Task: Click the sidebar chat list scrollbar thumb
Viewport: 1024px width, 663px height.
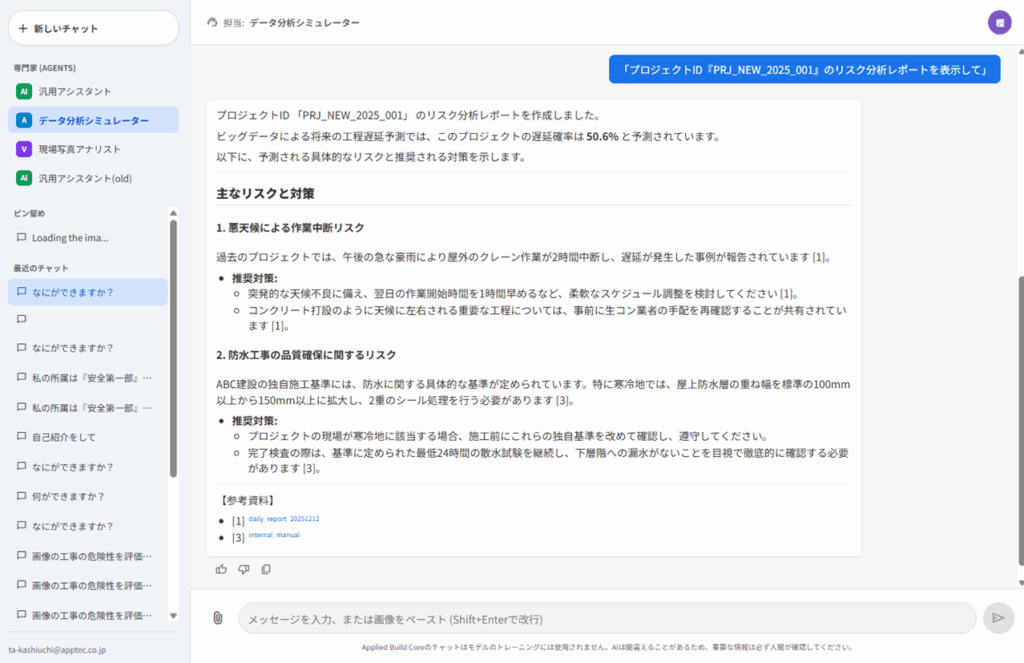Action: [x=173, y=348]
